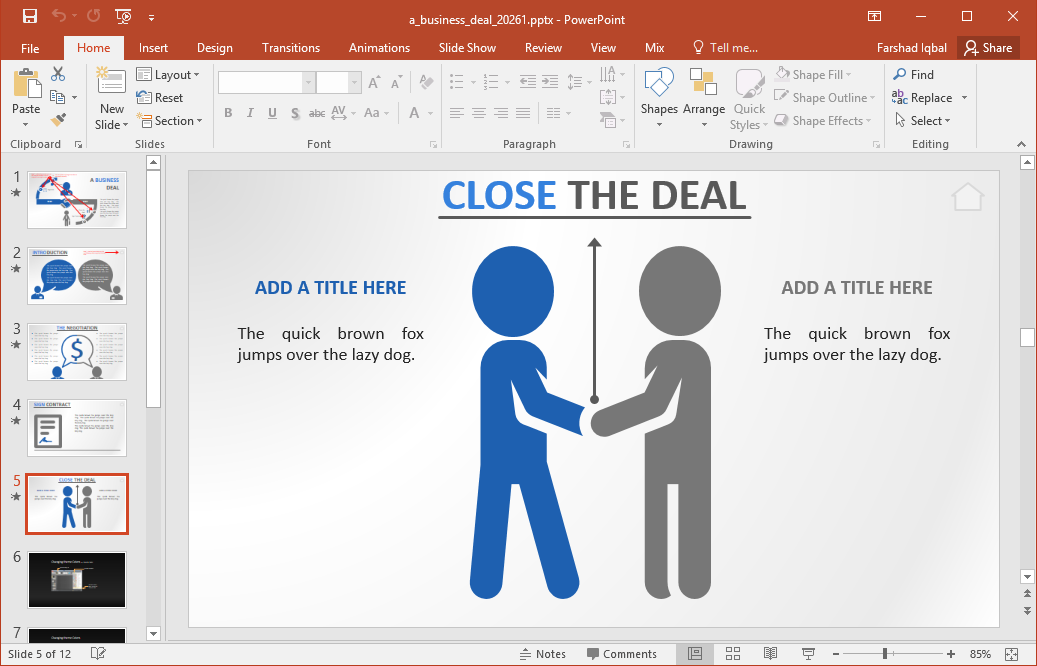The height and width of the screenshot is (666, 1037).
Task: Open the Slide Show tab
Action: [x=467, y=47]
